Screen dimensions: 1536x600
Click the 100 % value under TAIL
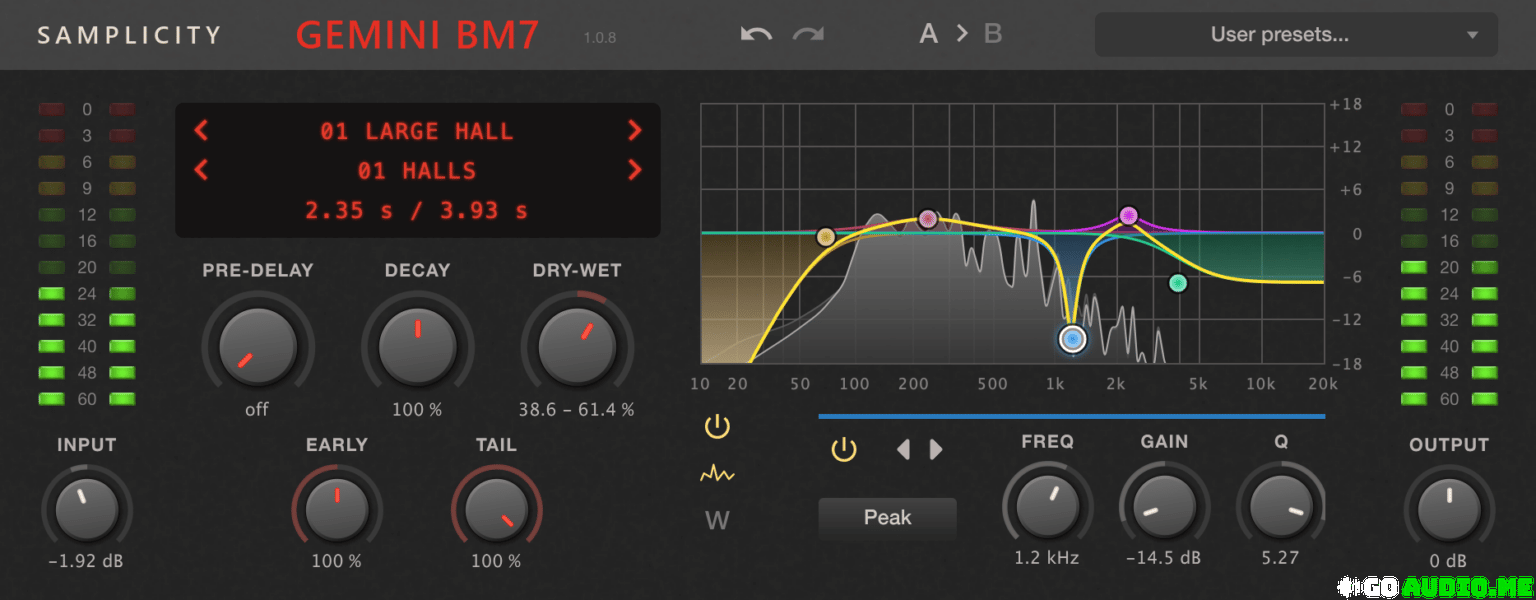pyautogui.click(x=496, y=561)
